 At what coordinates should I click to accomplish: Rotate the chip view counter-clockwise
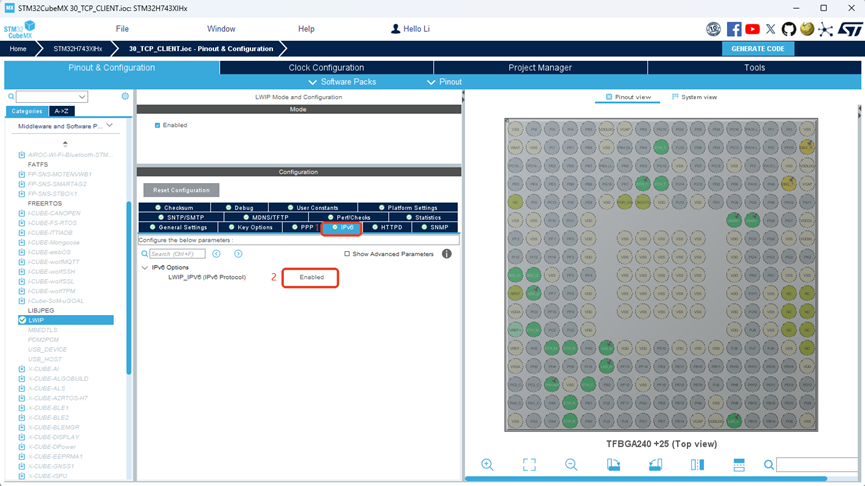[x=655, y=464]
